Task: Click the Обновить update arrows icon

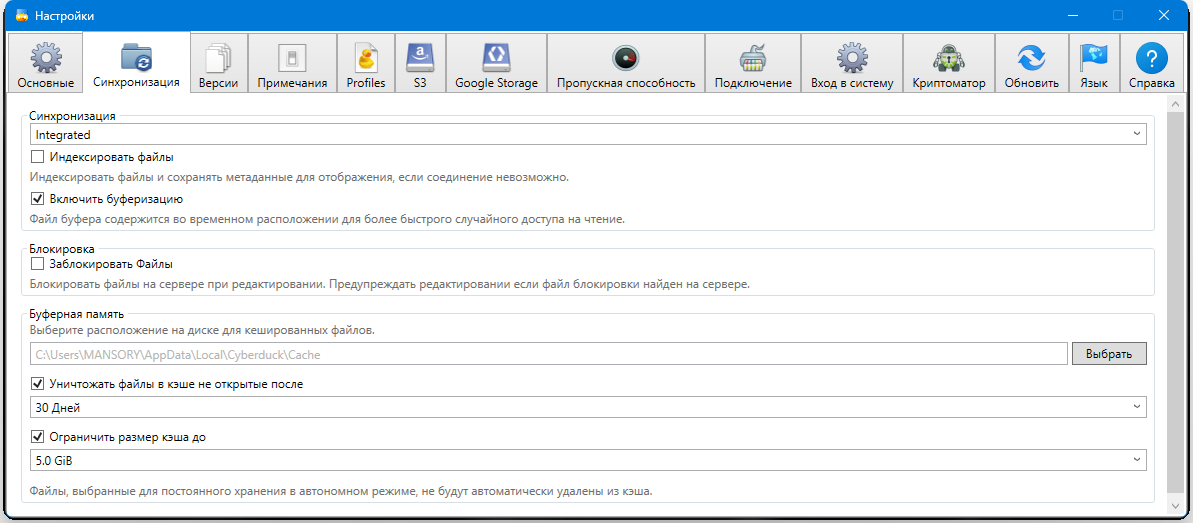Action: (x=1031, y=58)
